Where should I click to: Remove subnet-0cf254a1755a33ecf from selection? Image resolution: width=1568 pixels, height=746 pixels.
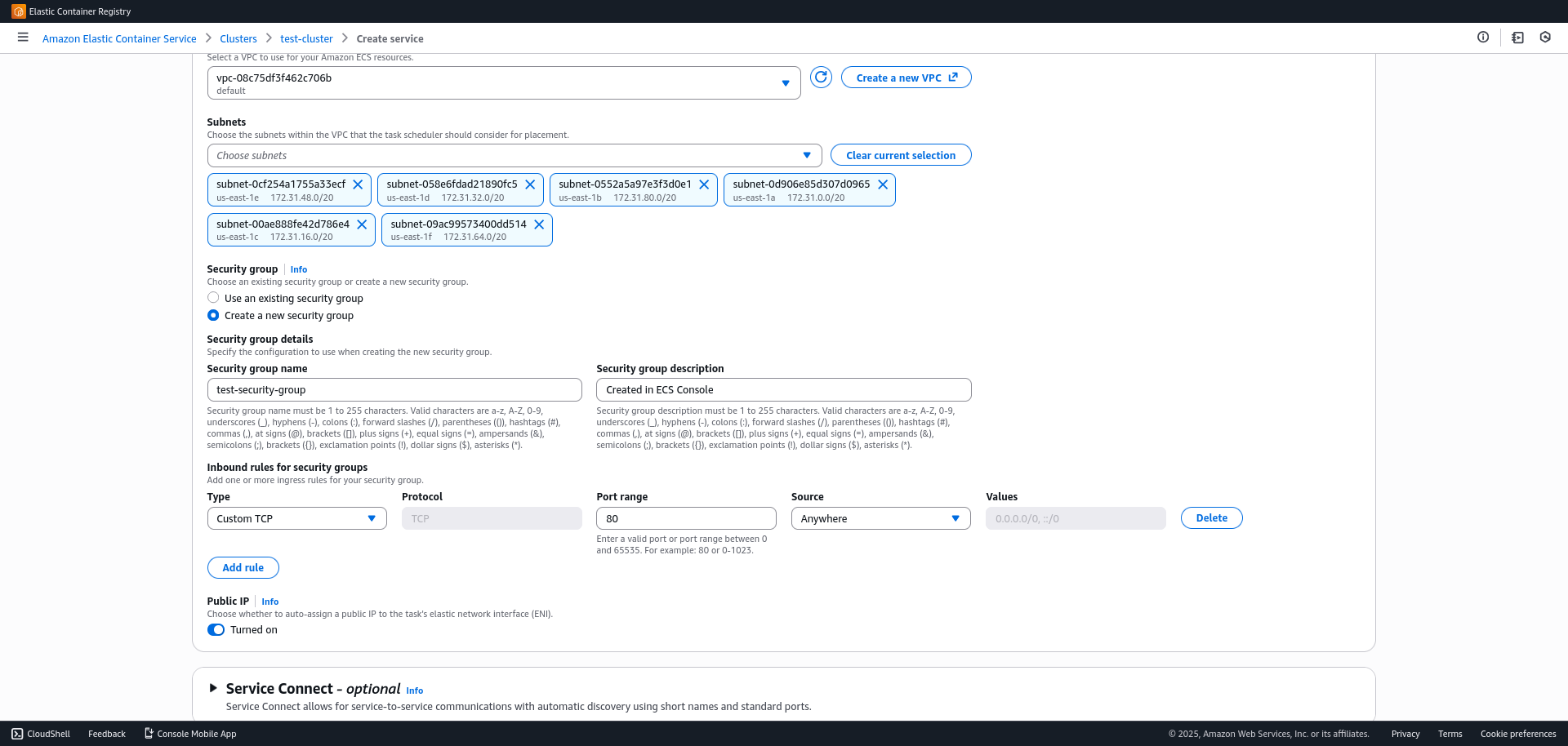coord(358,184)
